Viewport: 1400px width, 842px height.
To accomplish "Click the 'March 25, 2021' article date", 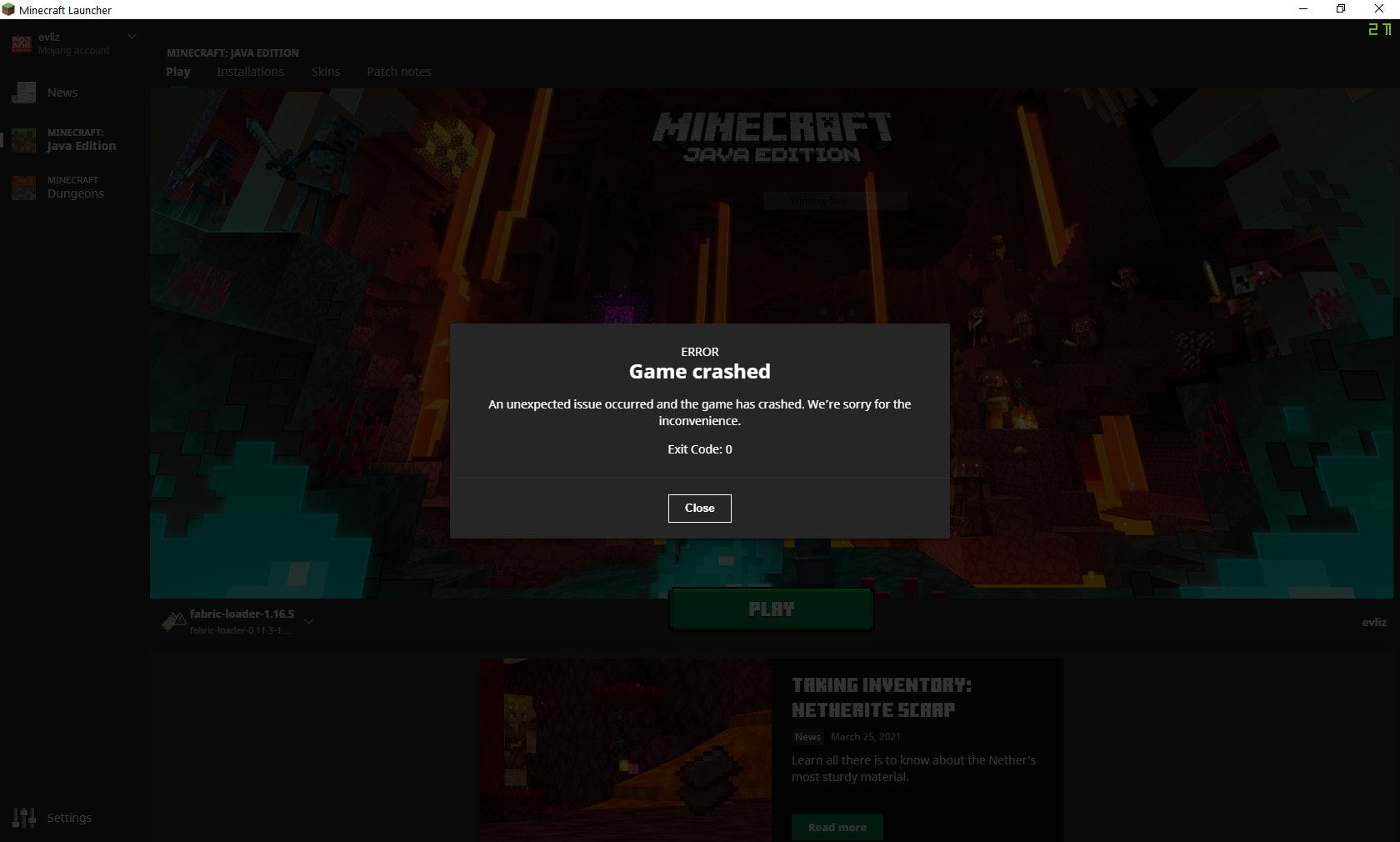I will coord(865,737).
